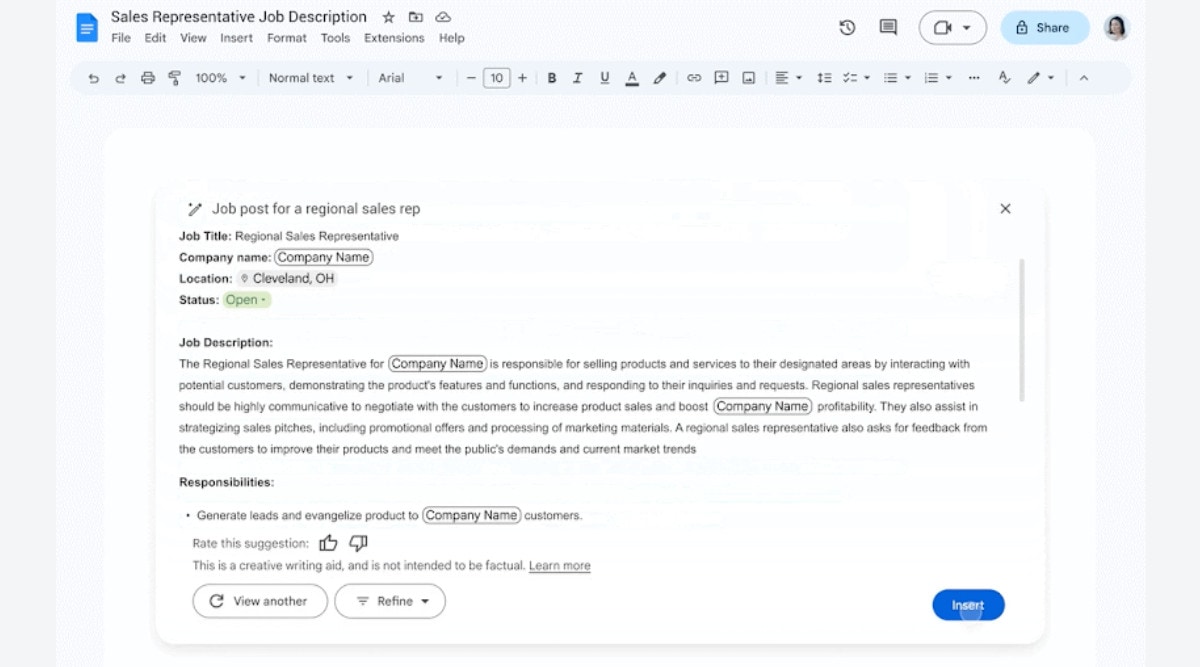Follow the Learn more link
1200x667 pixels.
pos(559,566)
